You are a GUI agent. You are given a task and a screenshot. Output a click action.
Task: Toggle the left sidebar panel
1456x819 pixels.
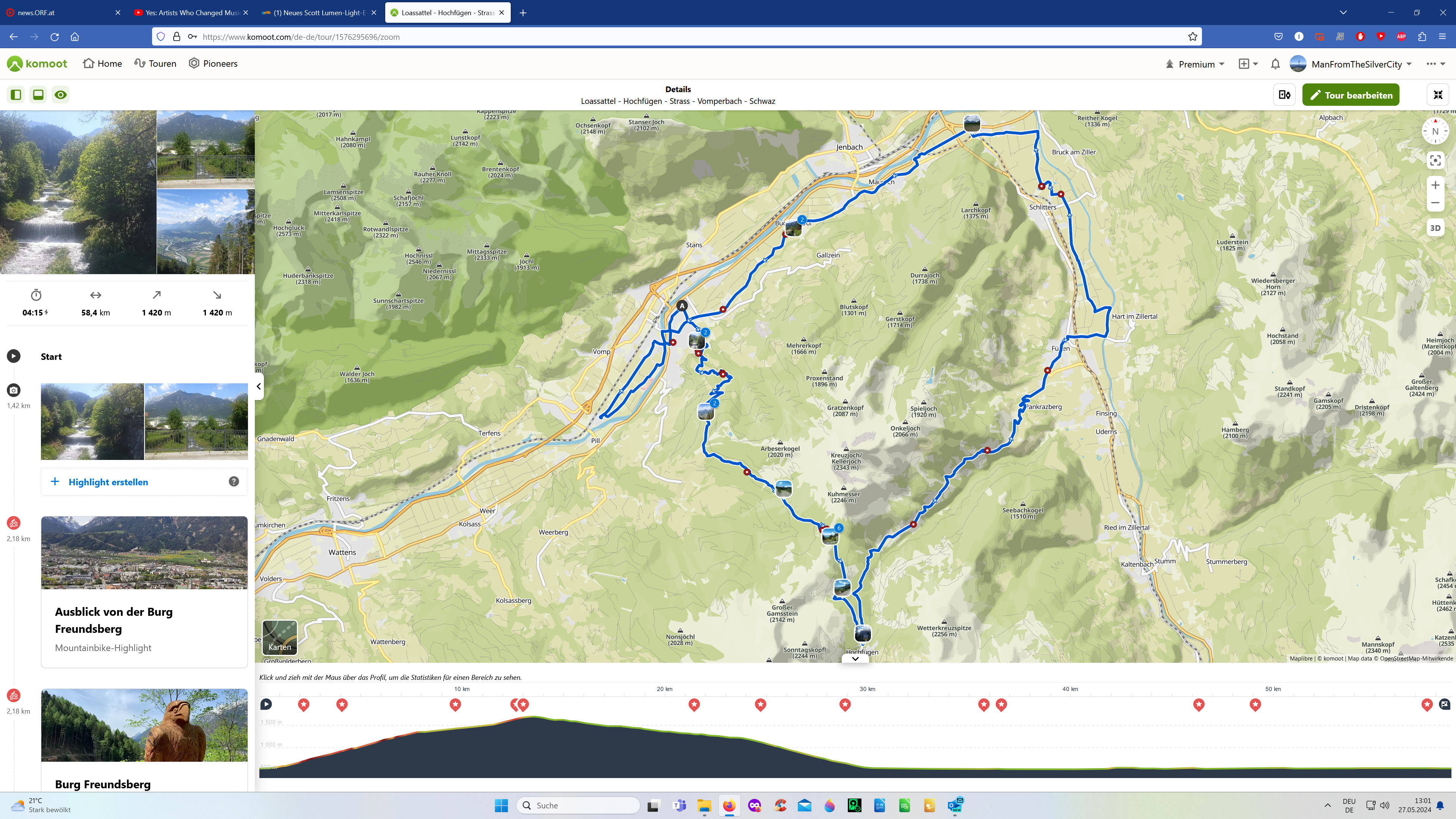16,95
